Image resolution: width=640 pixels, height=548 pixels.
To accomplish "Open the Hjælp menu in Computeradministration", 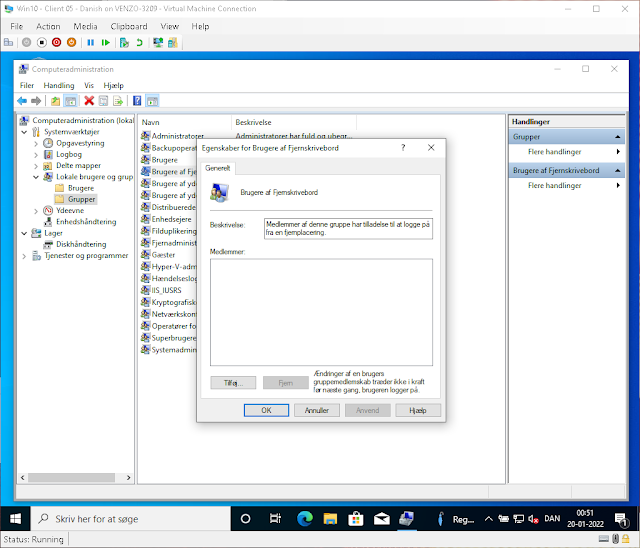I will [113, 85].
